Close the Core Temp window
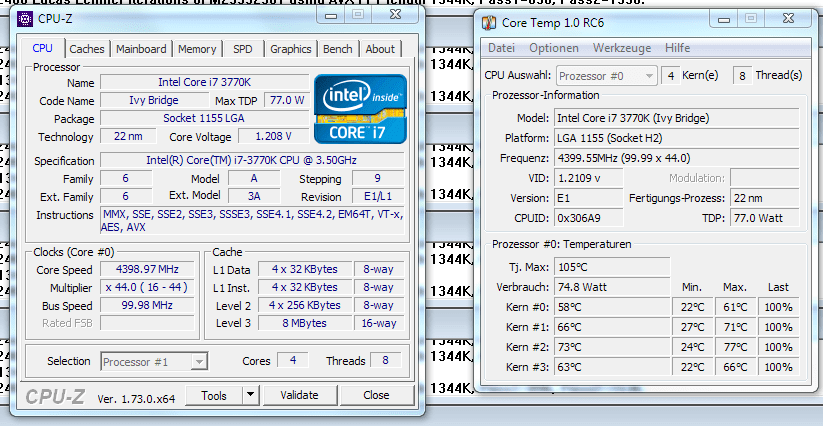 788,19
